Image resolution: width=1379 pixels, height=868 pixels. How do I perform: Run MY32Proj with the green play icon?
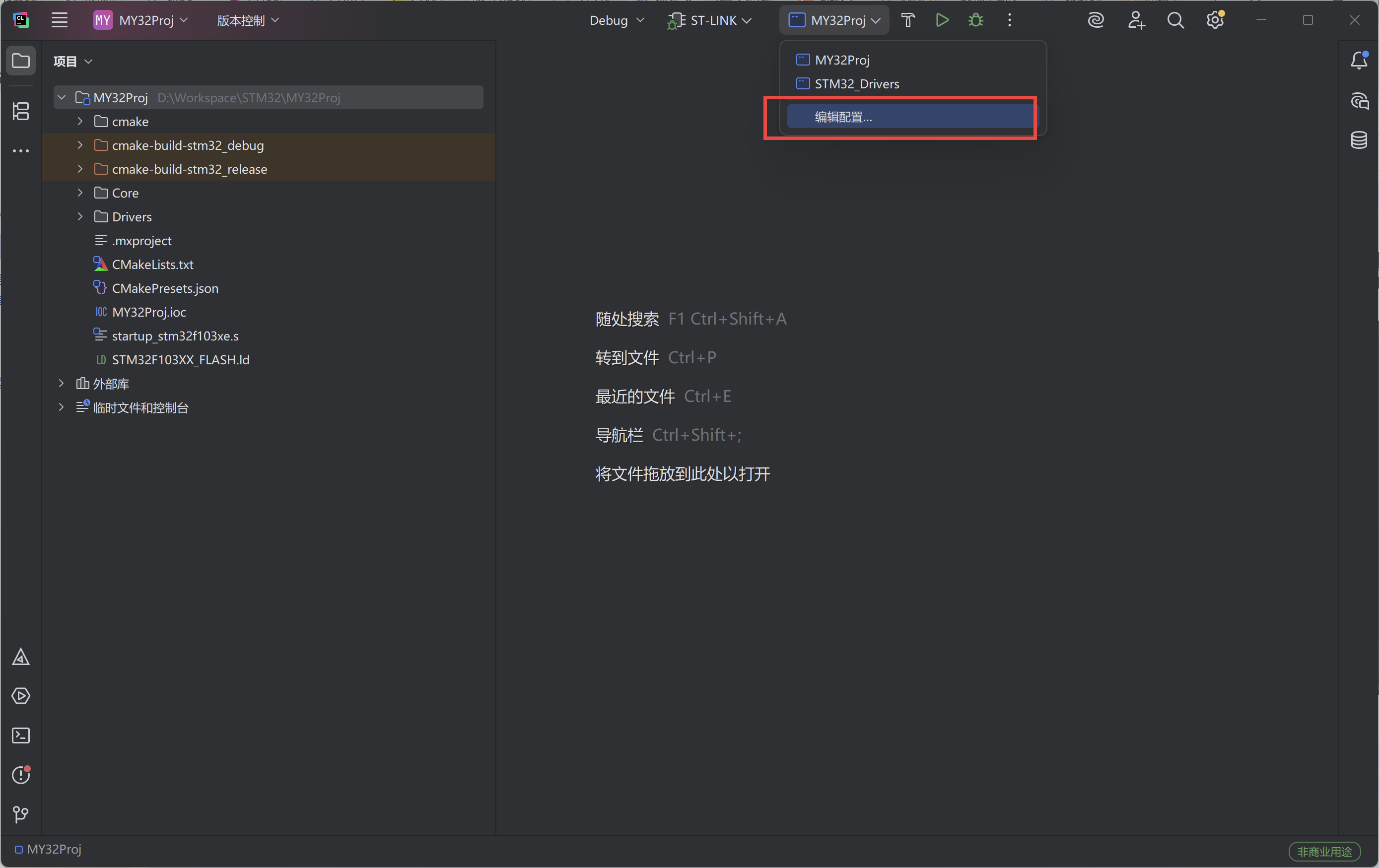942,21
